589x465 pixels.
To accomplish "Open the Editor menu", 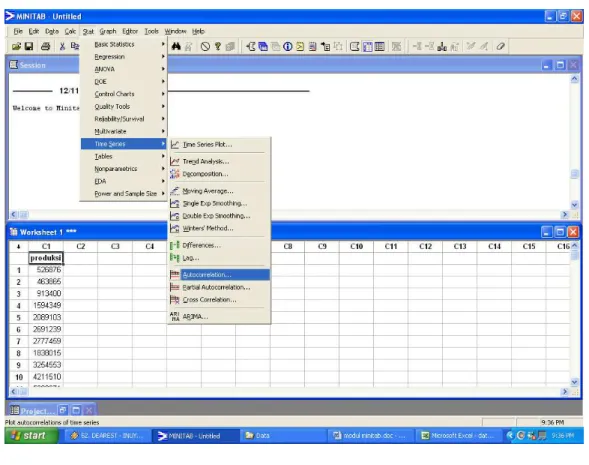I will tap(130, 31).
